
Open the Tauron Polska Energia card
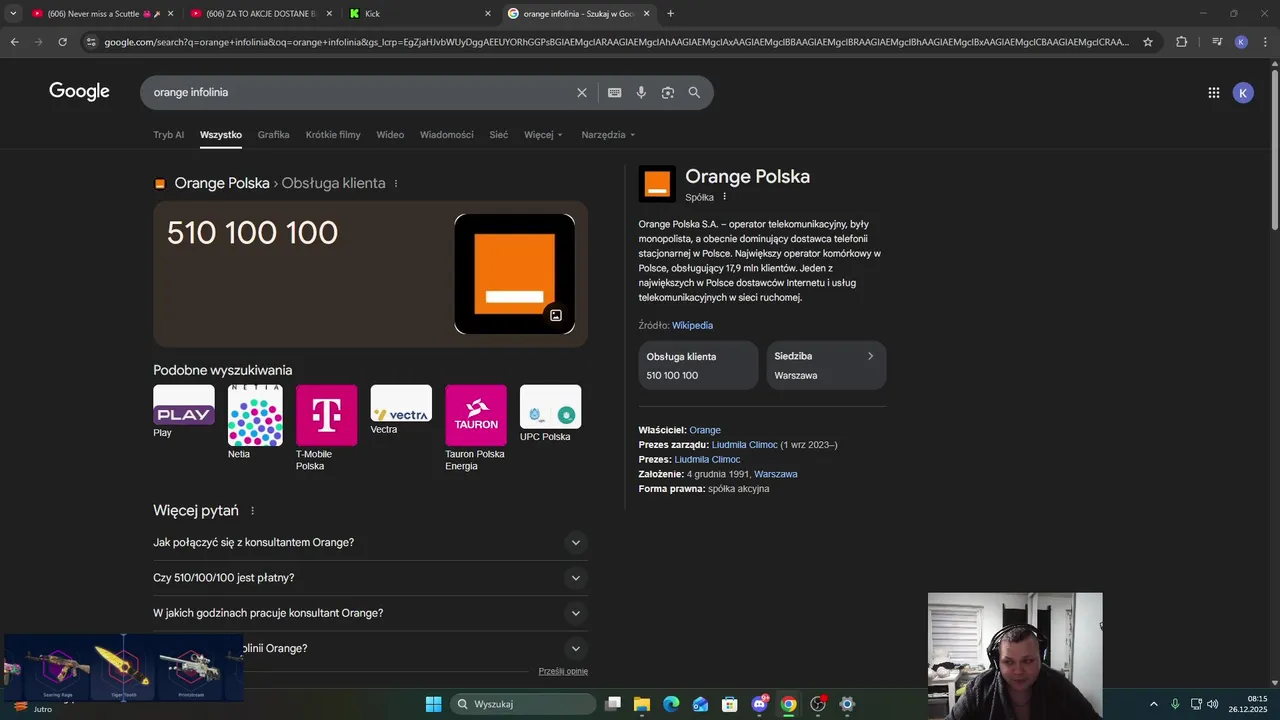point(476,428)
